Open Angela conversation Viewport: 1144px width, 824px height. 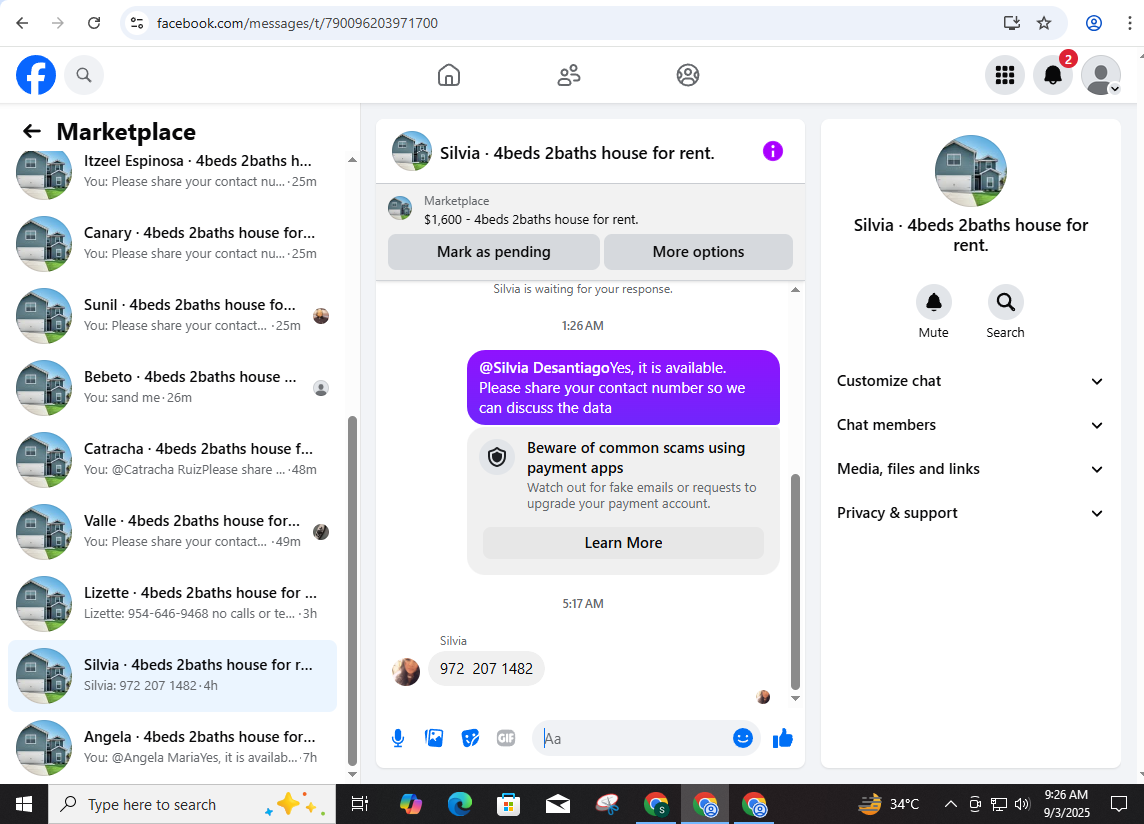(x=172, y=747)
